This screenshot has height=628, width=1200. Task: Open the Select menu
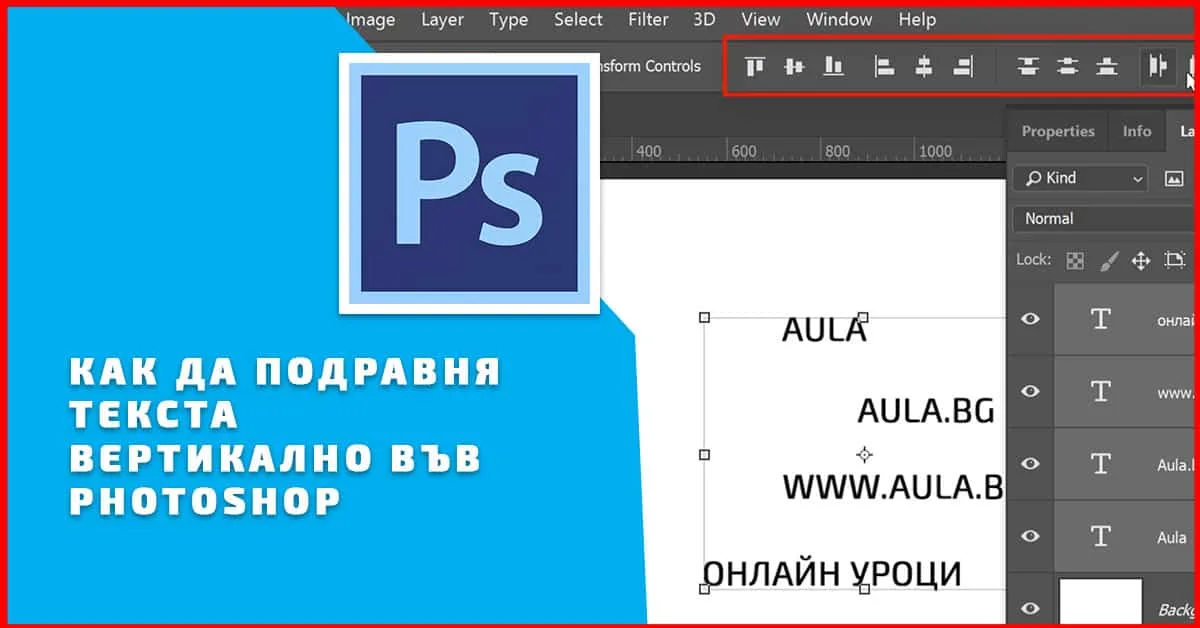[578, 19]
